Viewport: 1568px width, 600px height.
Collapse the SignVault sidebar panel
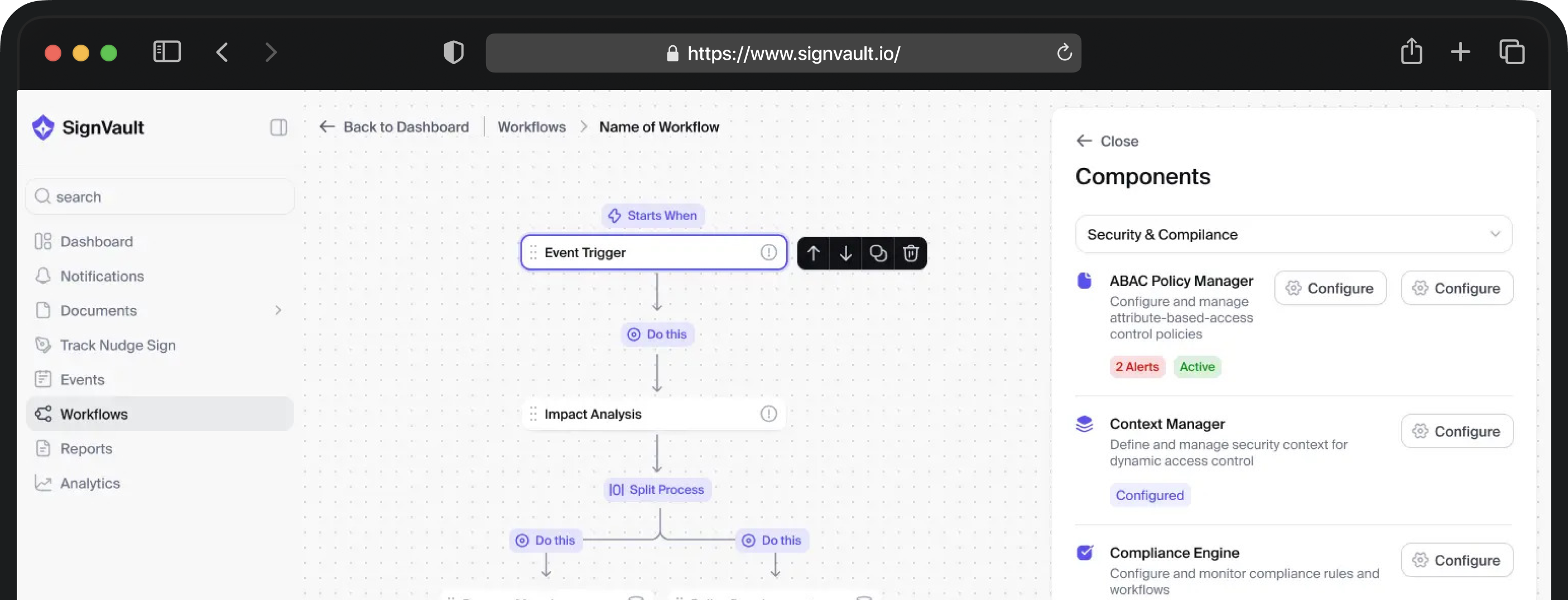(278, 127)
